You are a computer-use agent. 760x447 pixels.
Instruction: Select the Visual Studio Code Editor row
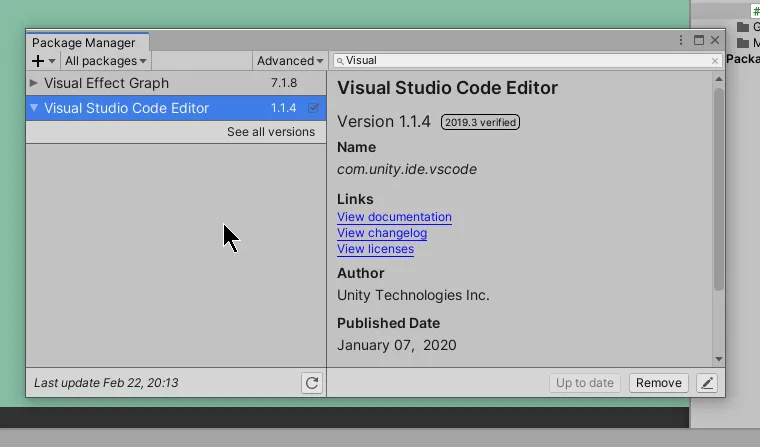tap(176, 108)
